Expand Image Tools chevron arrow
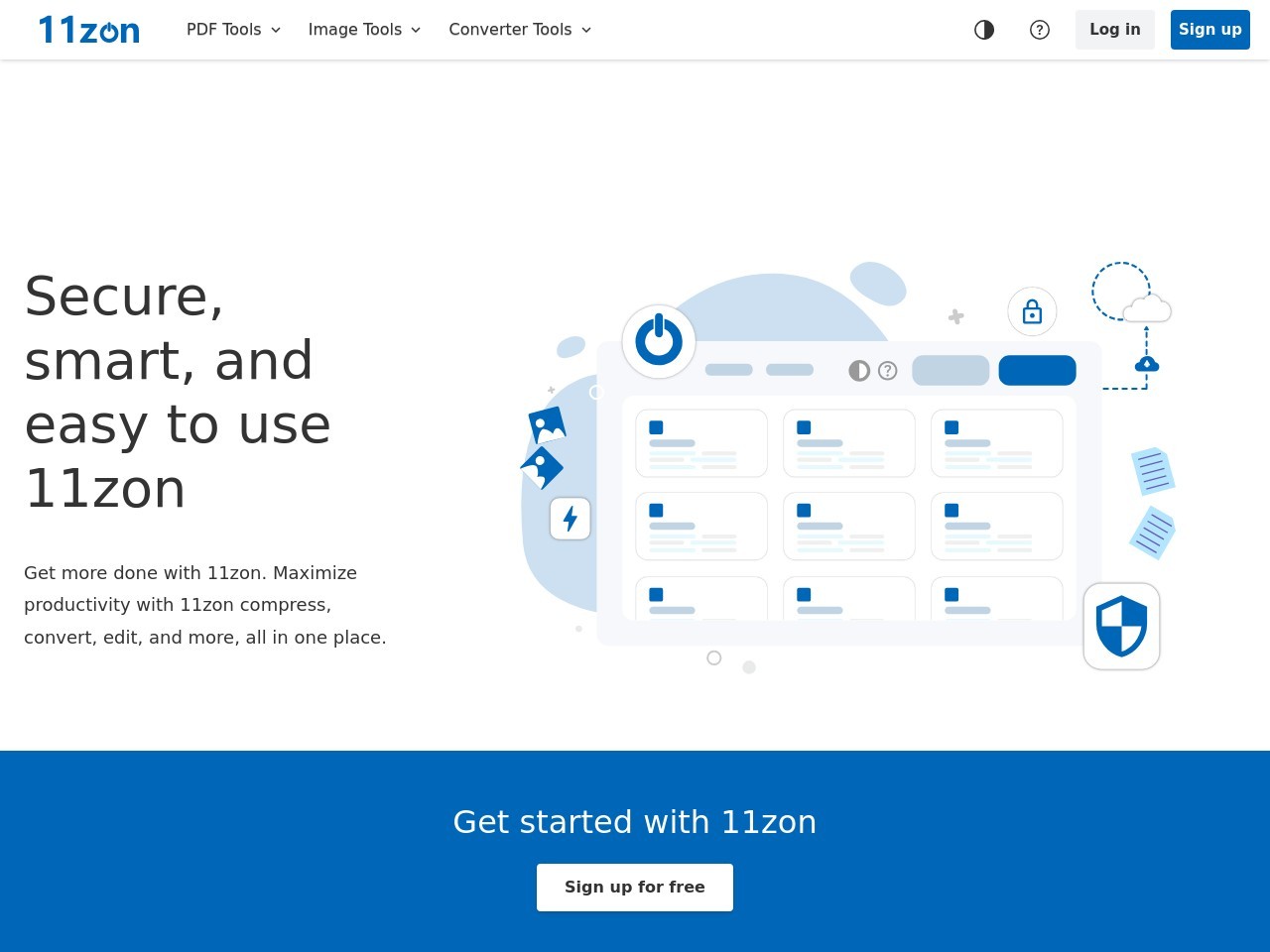This screenshot has height=952, width=1270. click(x=416, y=30)
